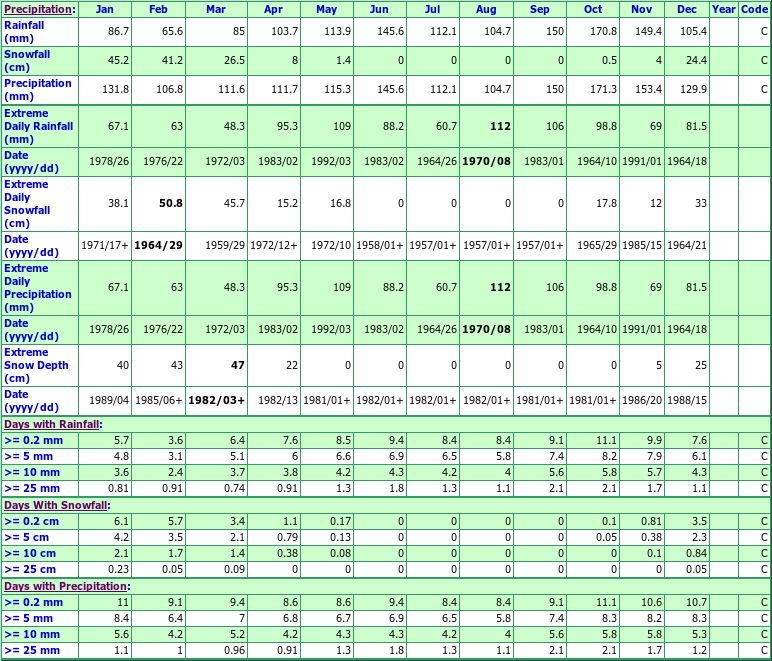772x661 pixels.
Task: Select the Code column header
Action: (754, 9)
